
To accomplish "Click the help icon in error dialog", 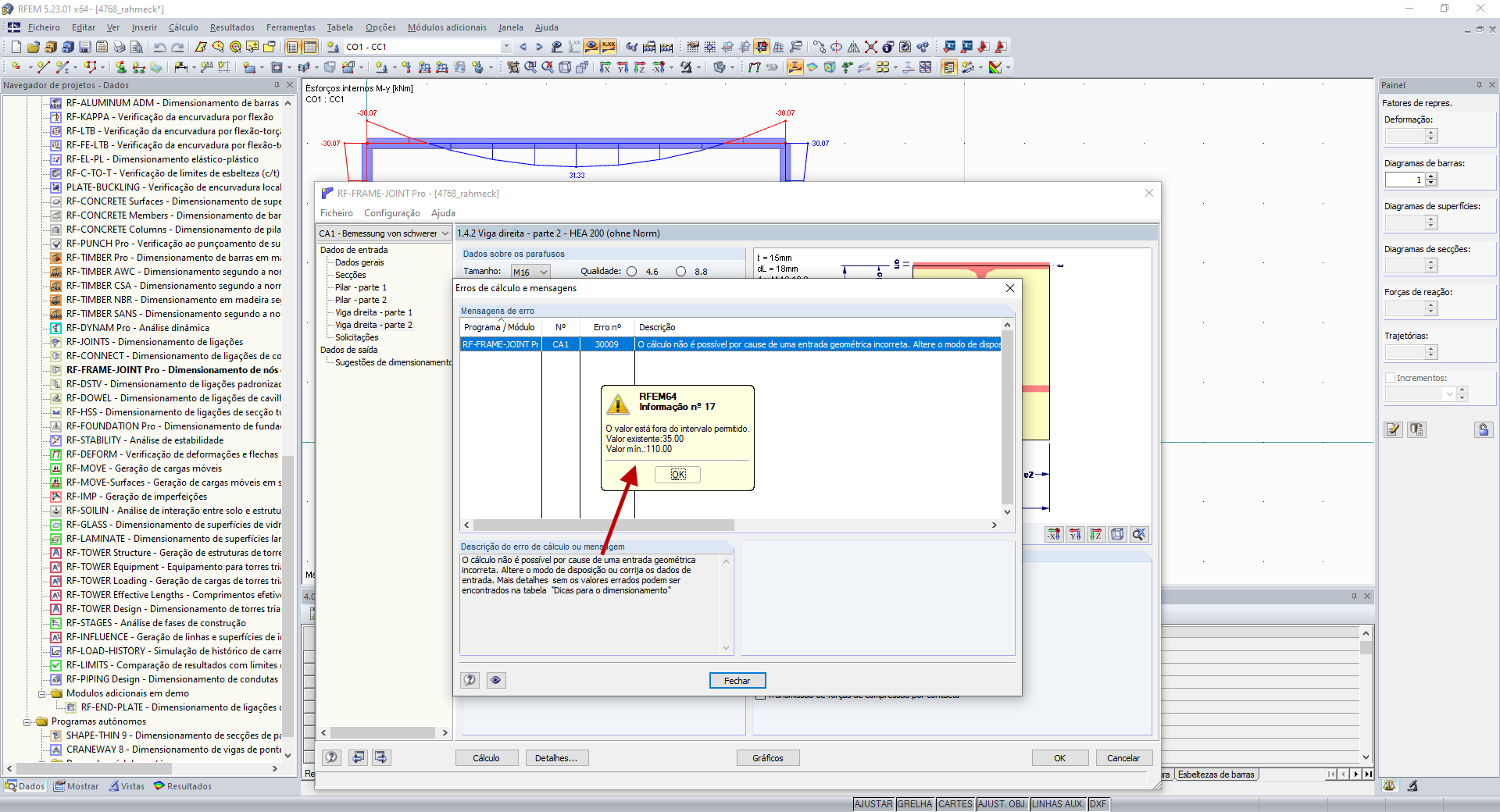I will pos(470,680).
